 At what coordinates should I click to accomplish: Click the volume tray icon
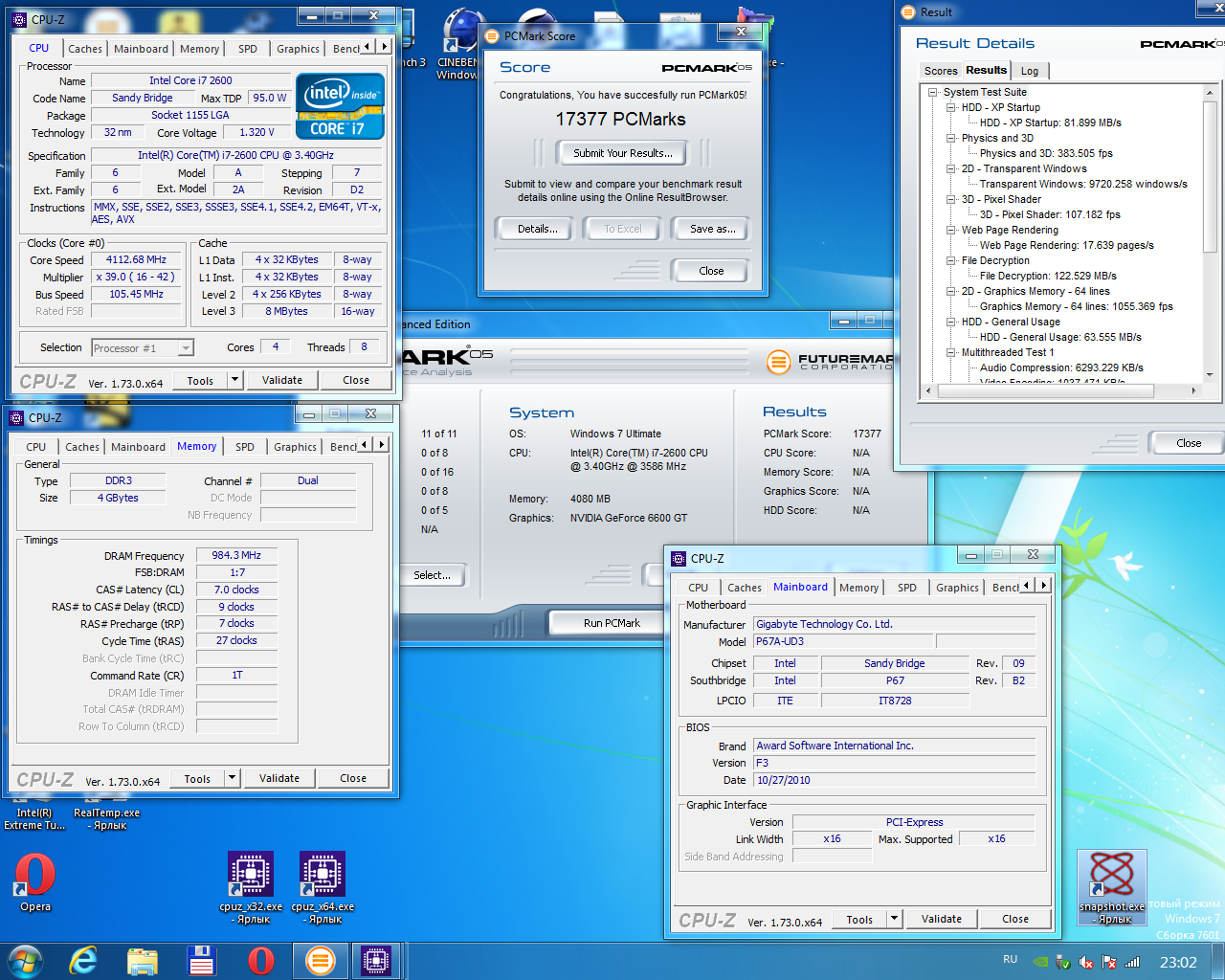pos(1086,962)
